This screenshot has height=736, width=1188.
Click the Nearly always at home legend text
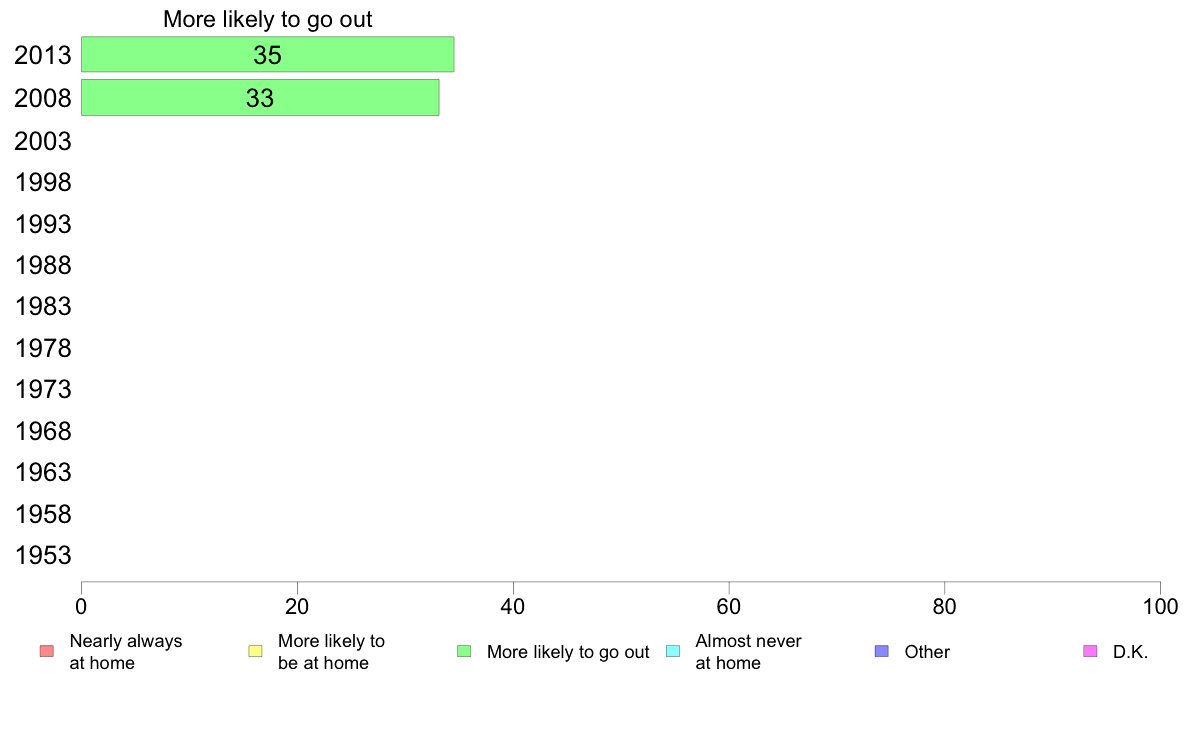(126, 652)
